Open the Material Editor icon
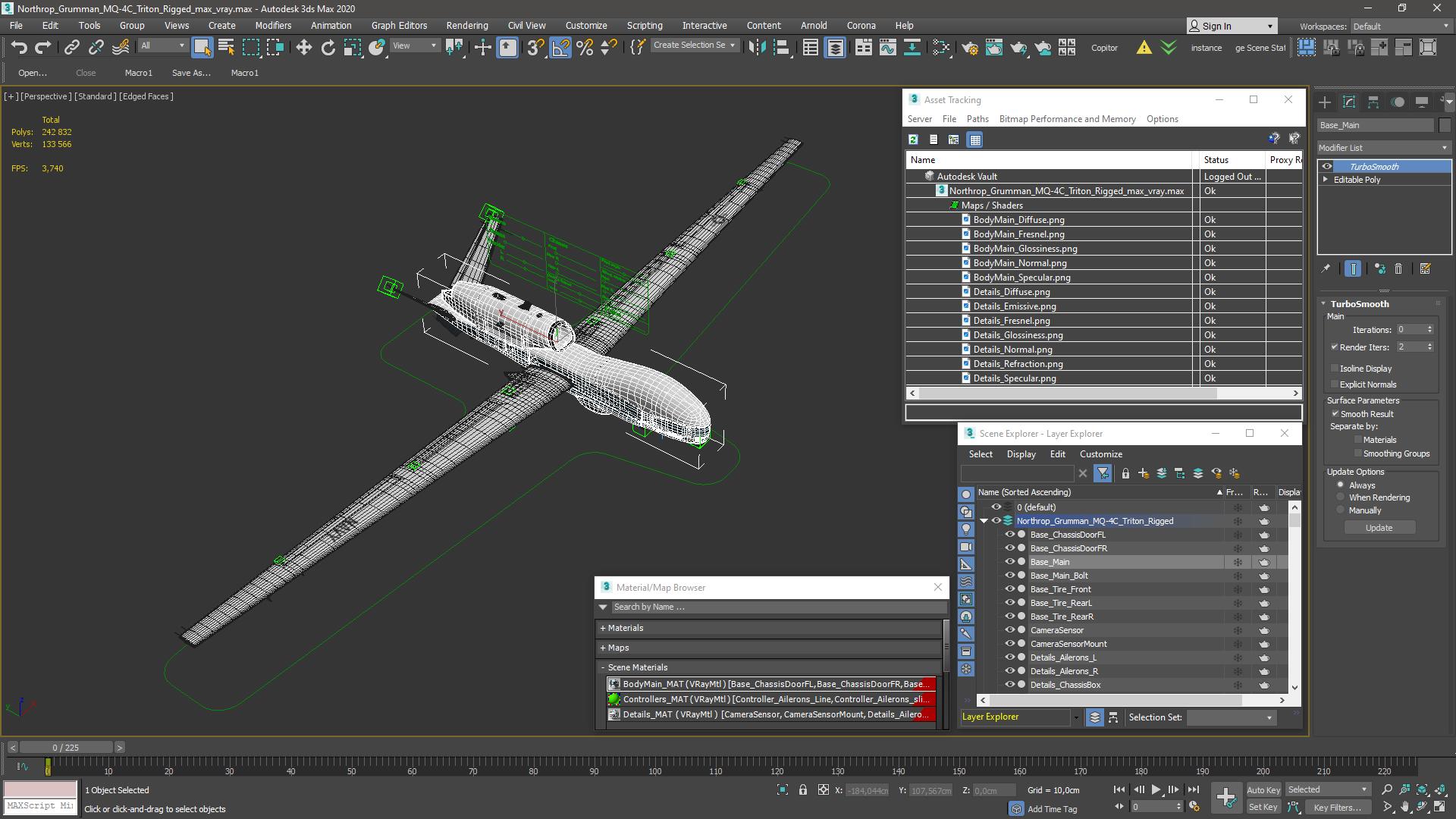The height and width of the screenshot is (819, 1456). coord(941,48)
